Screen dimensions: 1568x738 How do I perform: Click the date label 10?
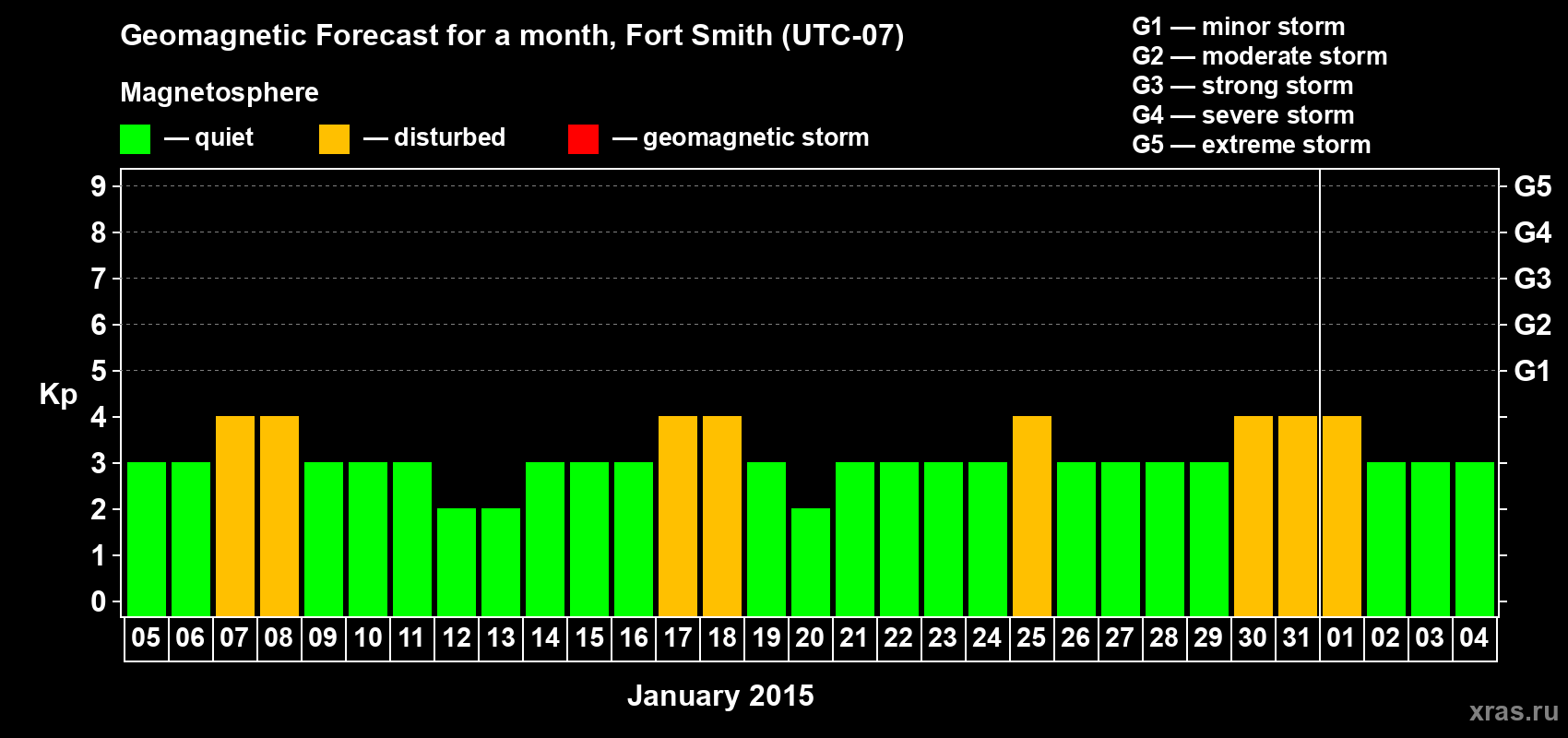tap(368, 637)
